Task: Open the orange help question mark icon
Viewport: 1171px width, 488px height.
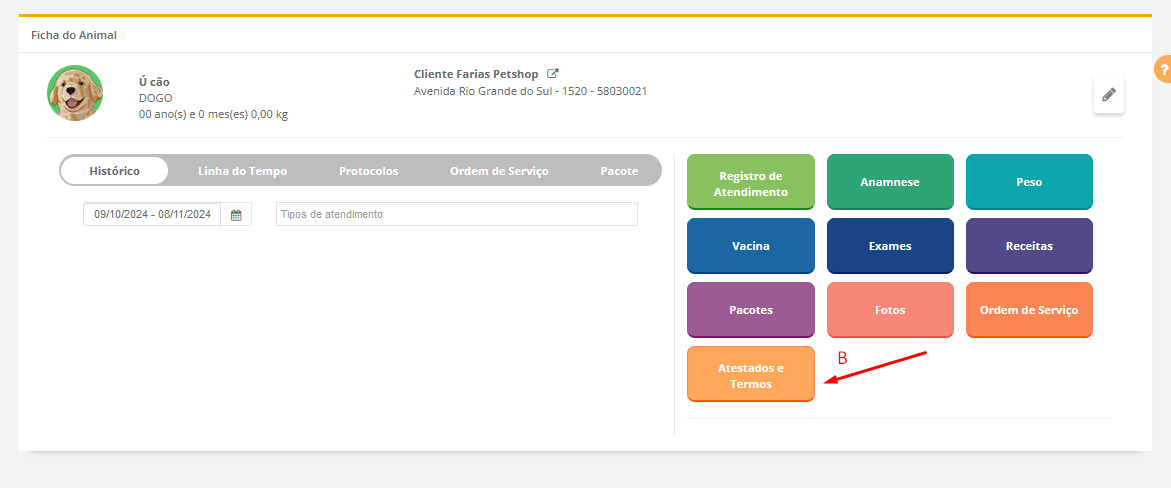Action: coord(1163,70)
